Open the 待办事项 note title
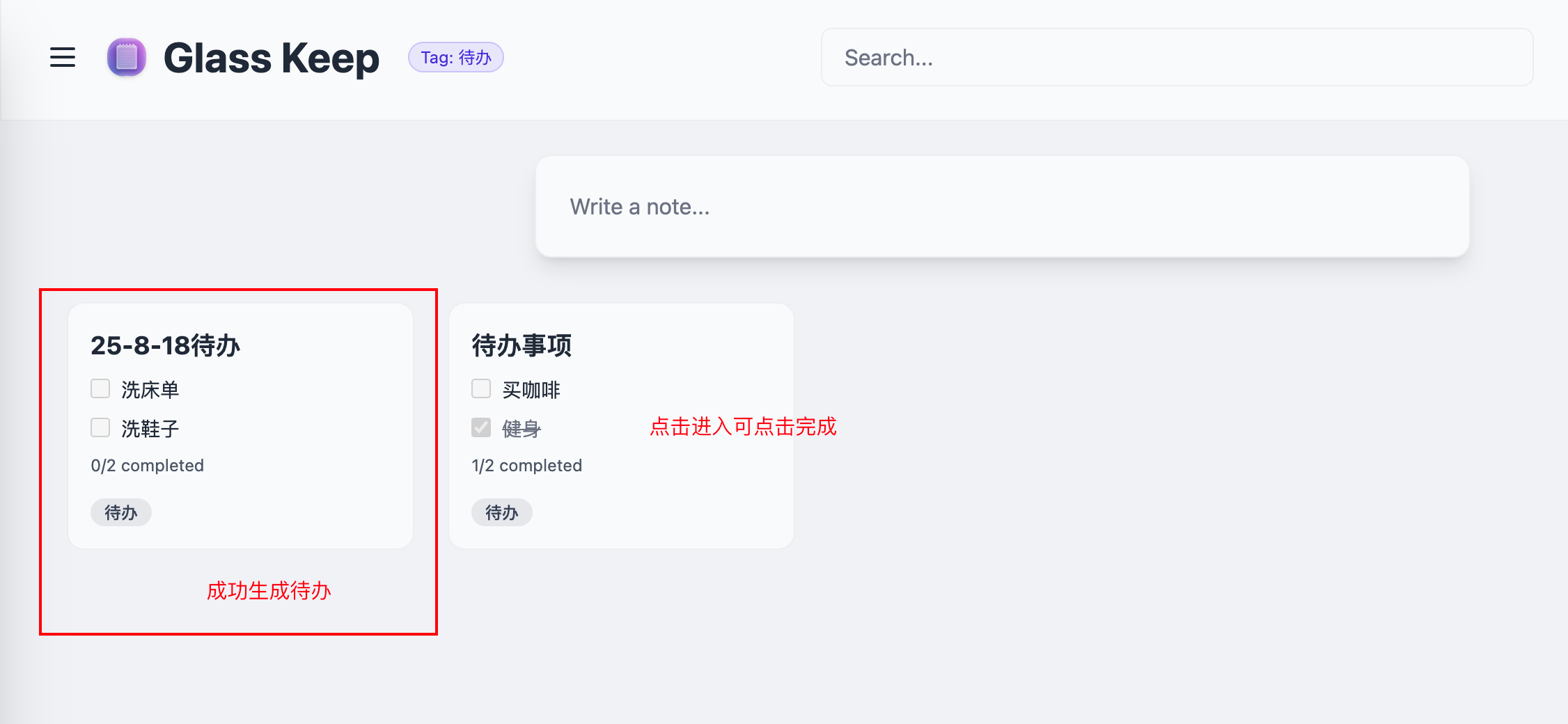This screenshot has width=1568, height=724. pyautogui.click(x=522, y=345)
